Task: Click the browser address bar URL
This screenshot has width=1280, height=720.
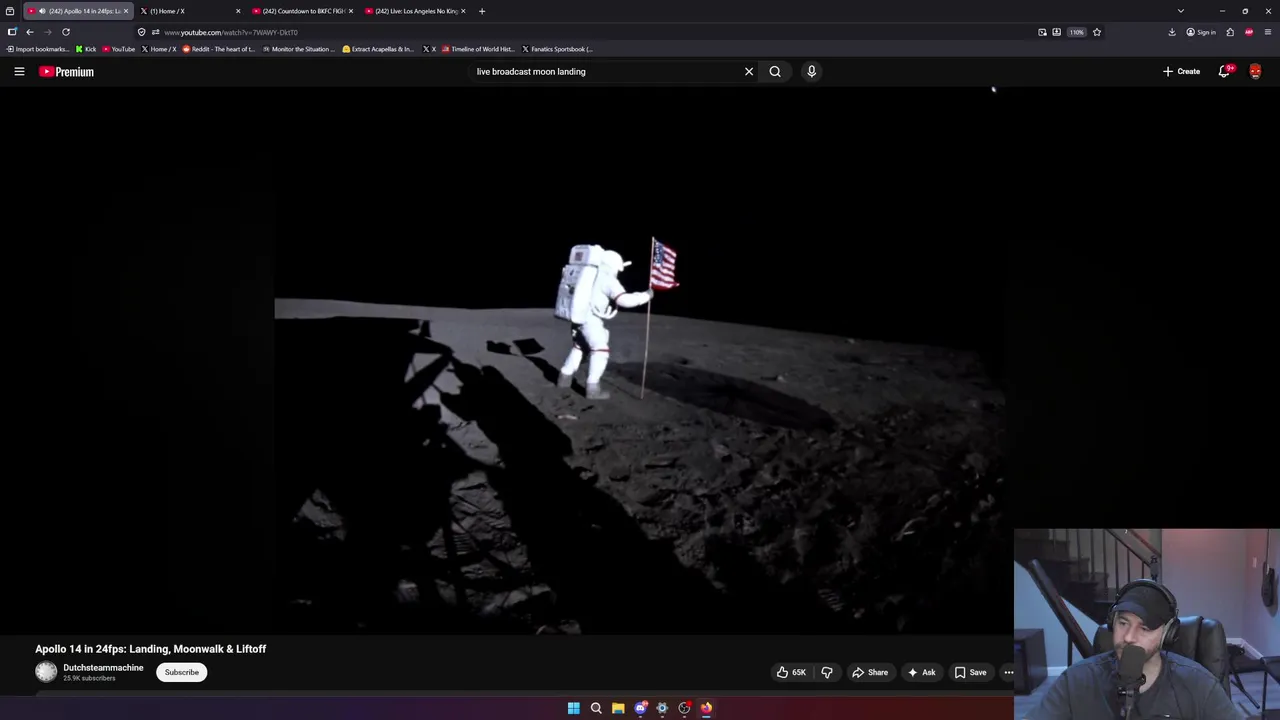Action: tap(231, 32)
